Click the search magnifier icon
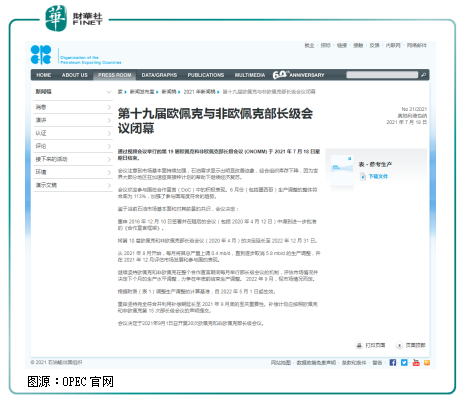Screen dimensions: 467x399 (423, 75)
